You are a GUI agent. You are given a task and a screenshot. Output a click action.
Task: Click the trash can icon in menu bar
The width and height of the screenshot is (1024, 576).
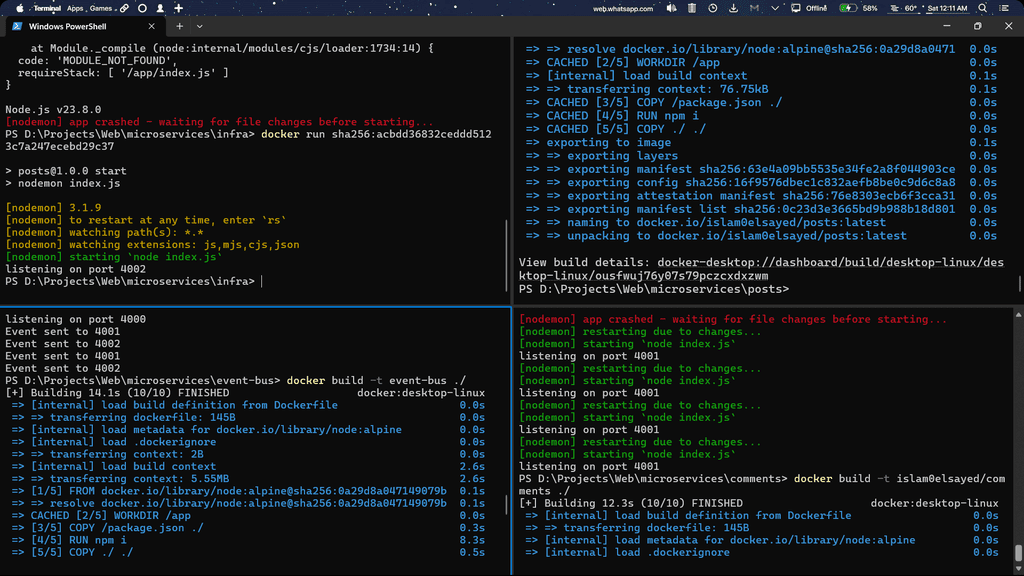[692, 8]
